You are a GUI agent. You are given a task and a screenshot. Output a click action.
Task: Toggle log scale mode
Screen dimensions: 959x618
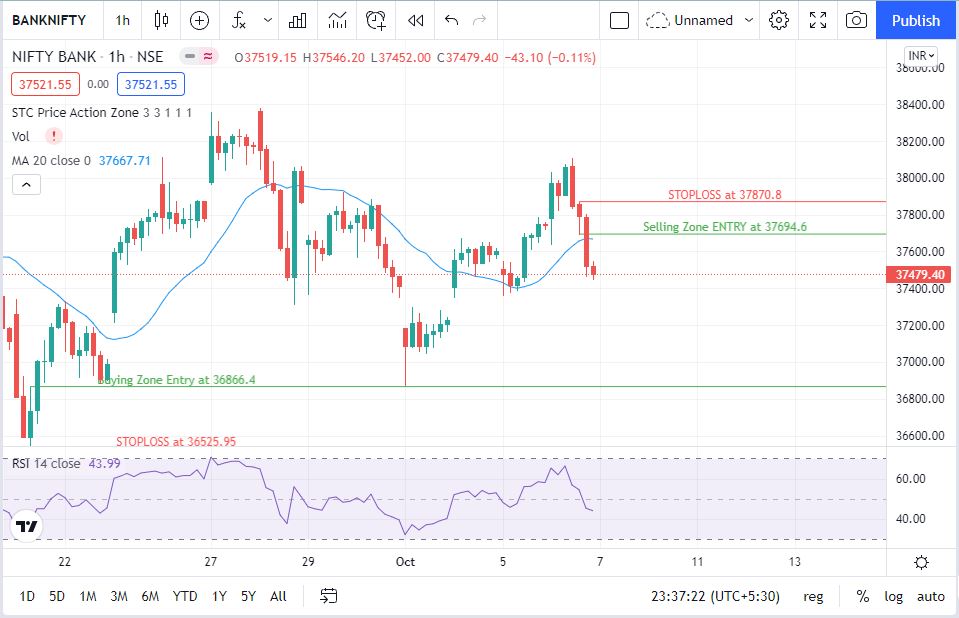pyautogui.click(x=893, y=597)
